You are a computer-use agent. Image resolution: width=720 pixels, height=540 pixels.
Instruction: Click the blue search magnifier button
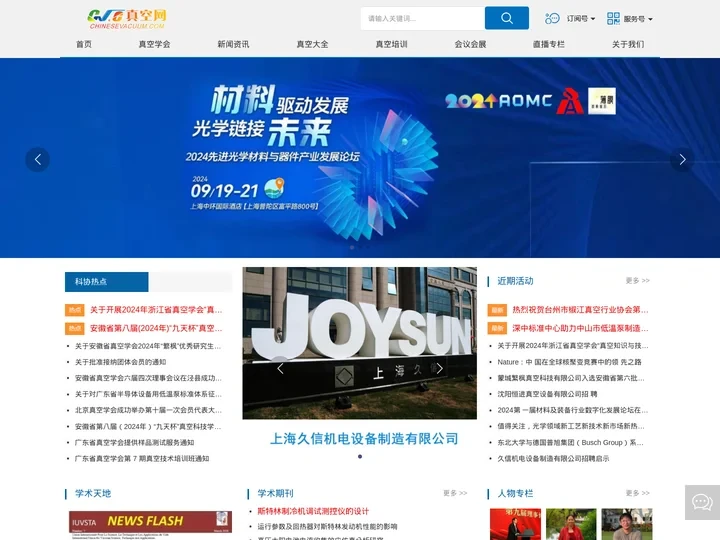(506, 18)
